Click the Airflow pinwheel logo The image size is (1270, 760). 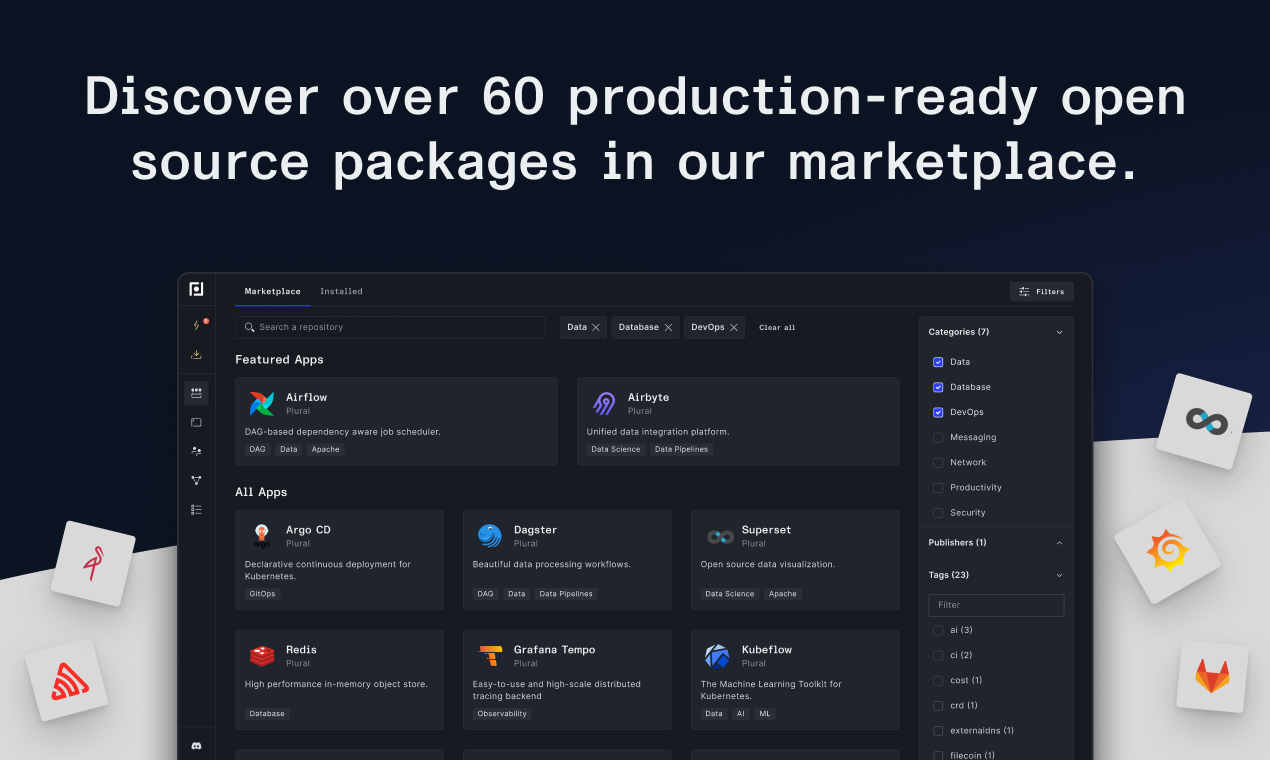click(x=261, y=404)
